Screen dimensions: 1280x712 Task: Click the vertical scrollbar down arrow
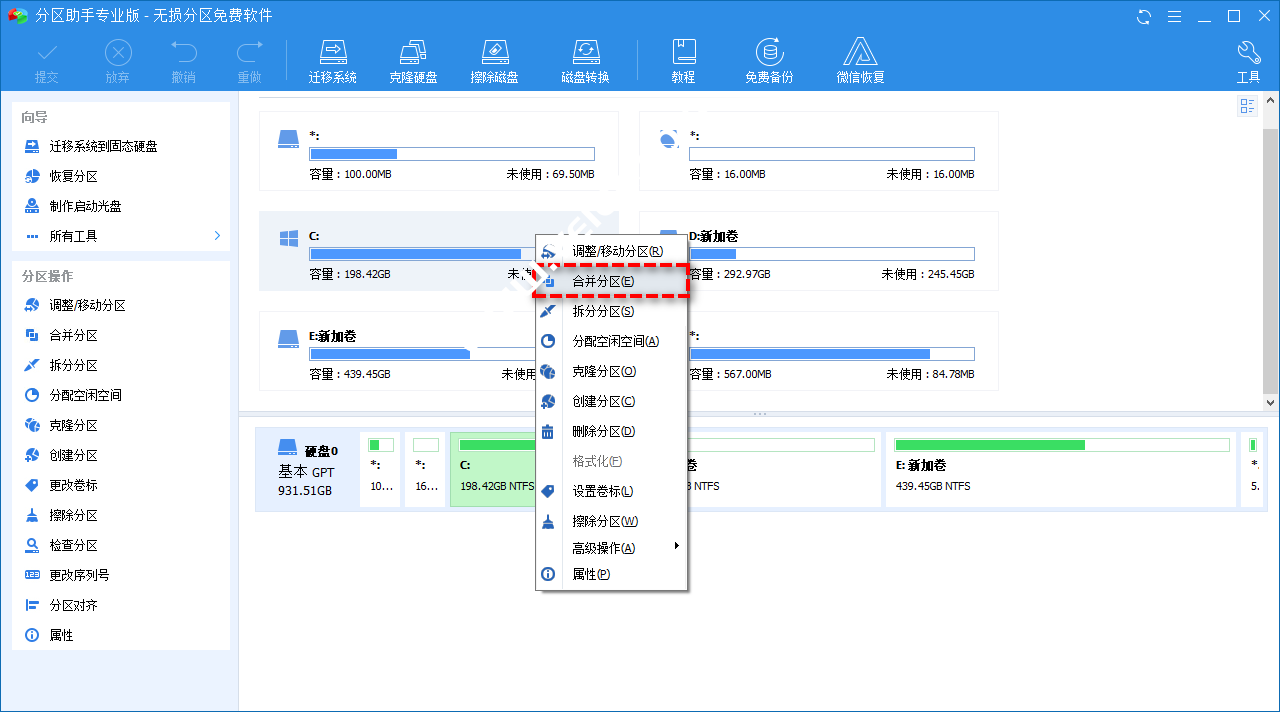point(1271,402)
